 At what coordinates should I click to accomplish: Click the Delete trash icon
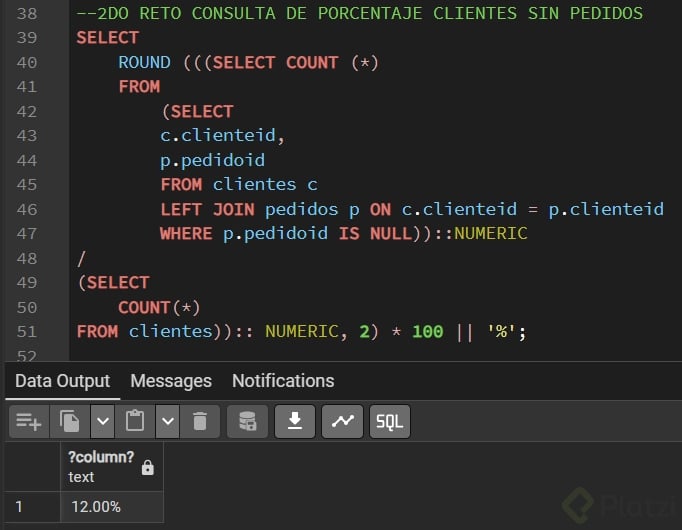click(200, 421)
